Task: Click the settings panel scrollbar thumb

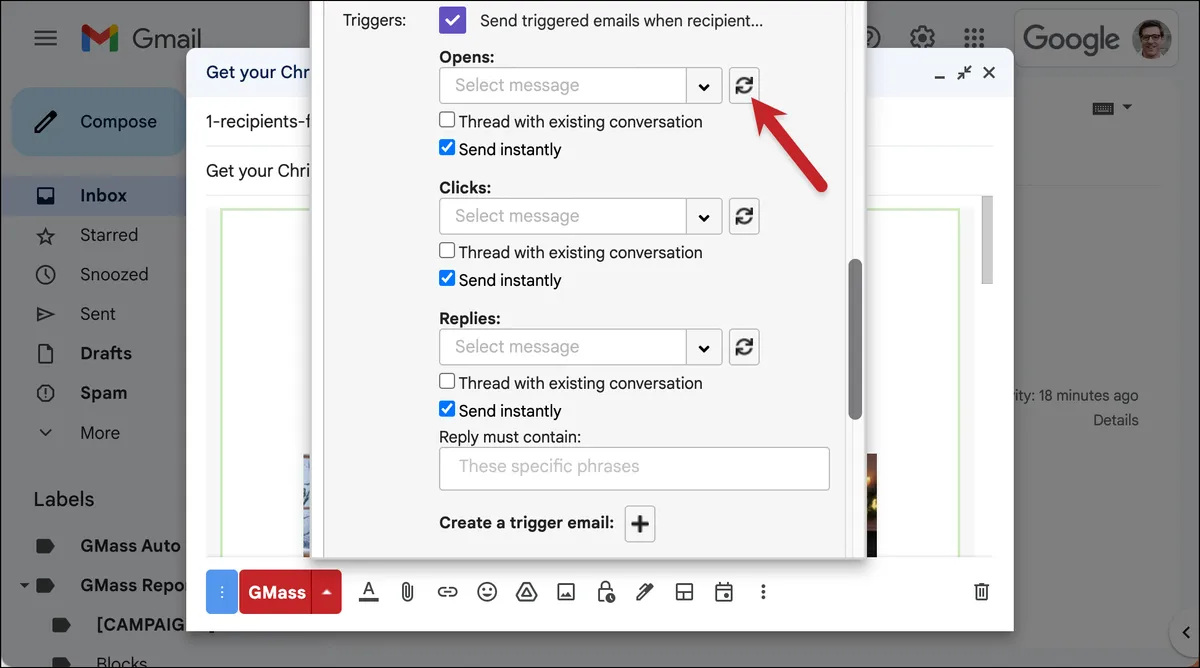Action: pos(855,340)
